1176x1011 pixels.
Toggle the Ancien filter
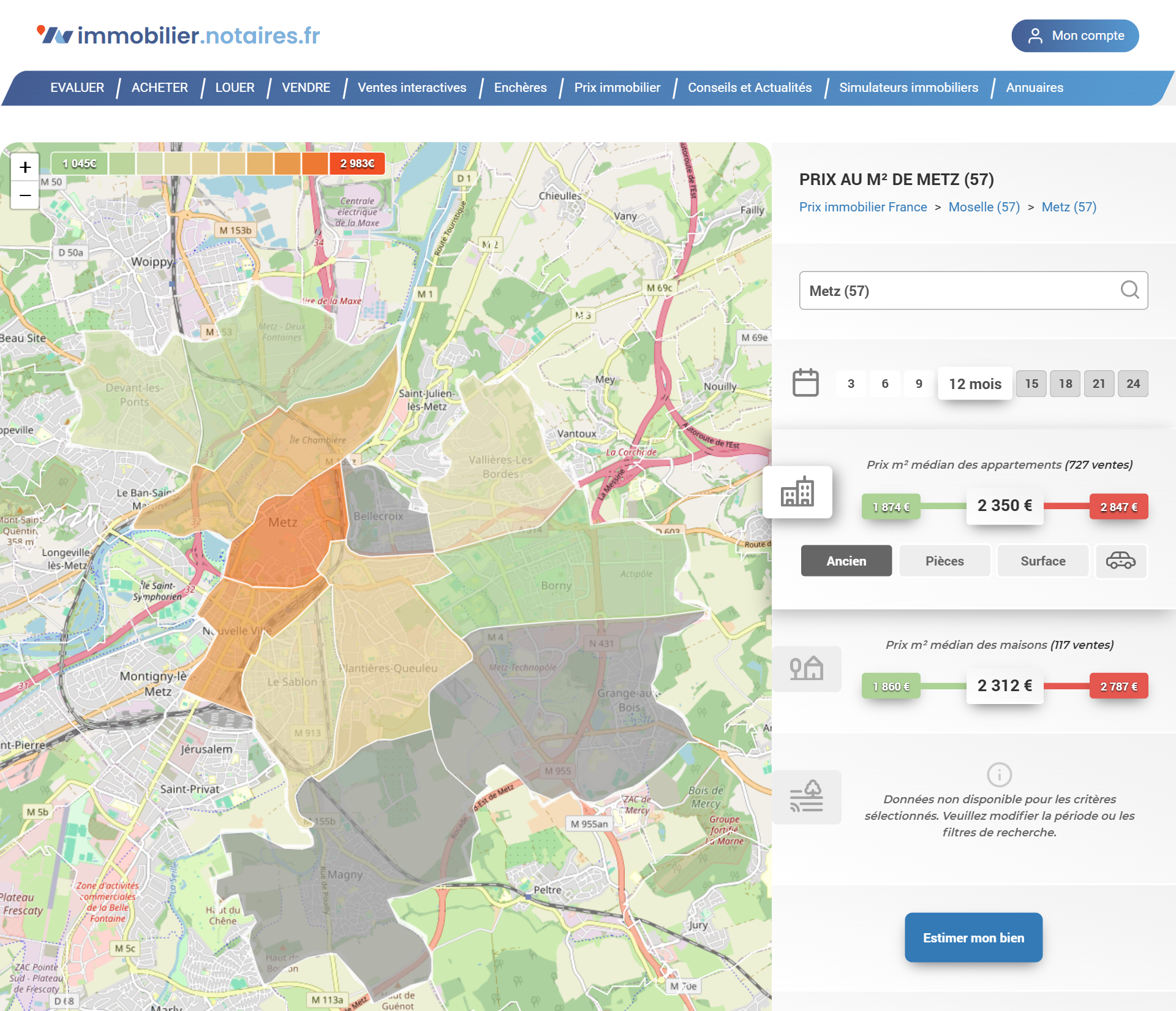tap(846, 561)
